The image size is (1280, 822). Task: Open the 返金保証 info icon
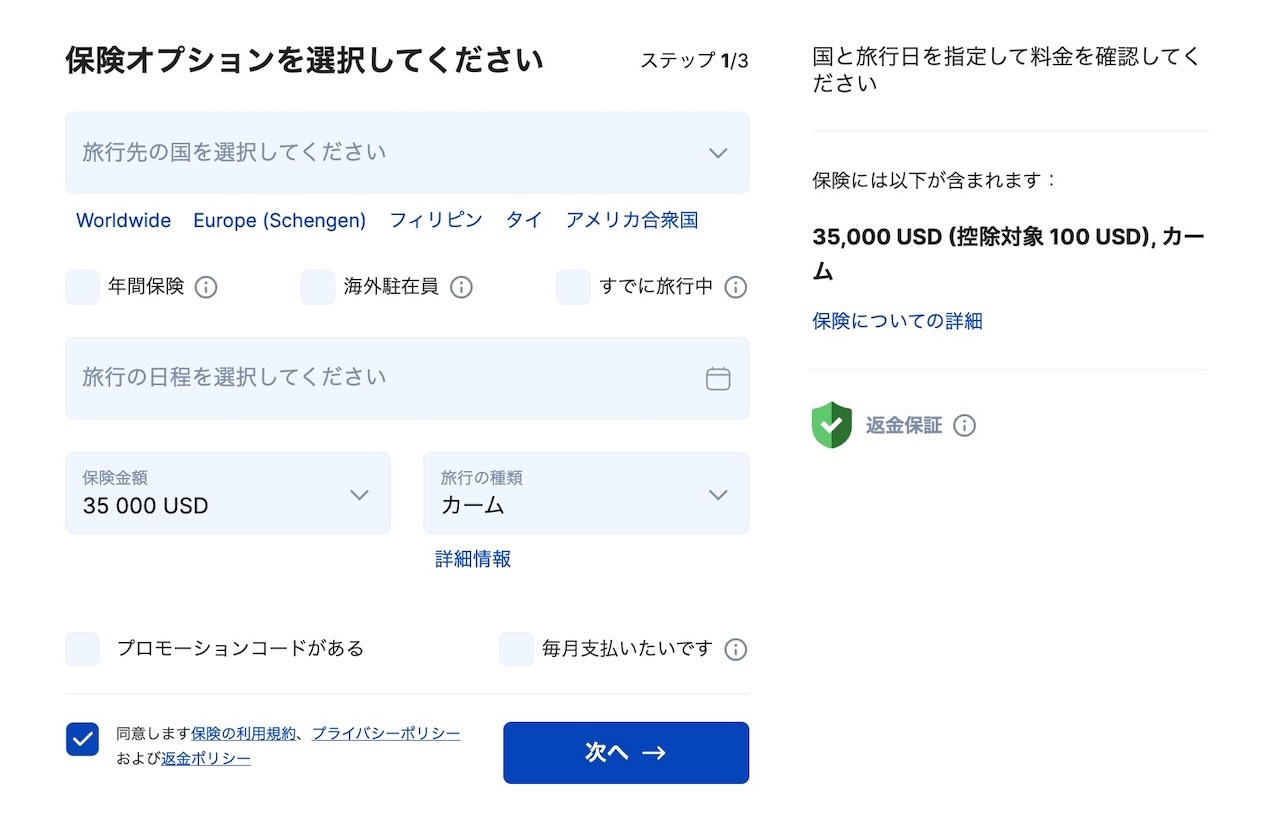tap(964, 425)
